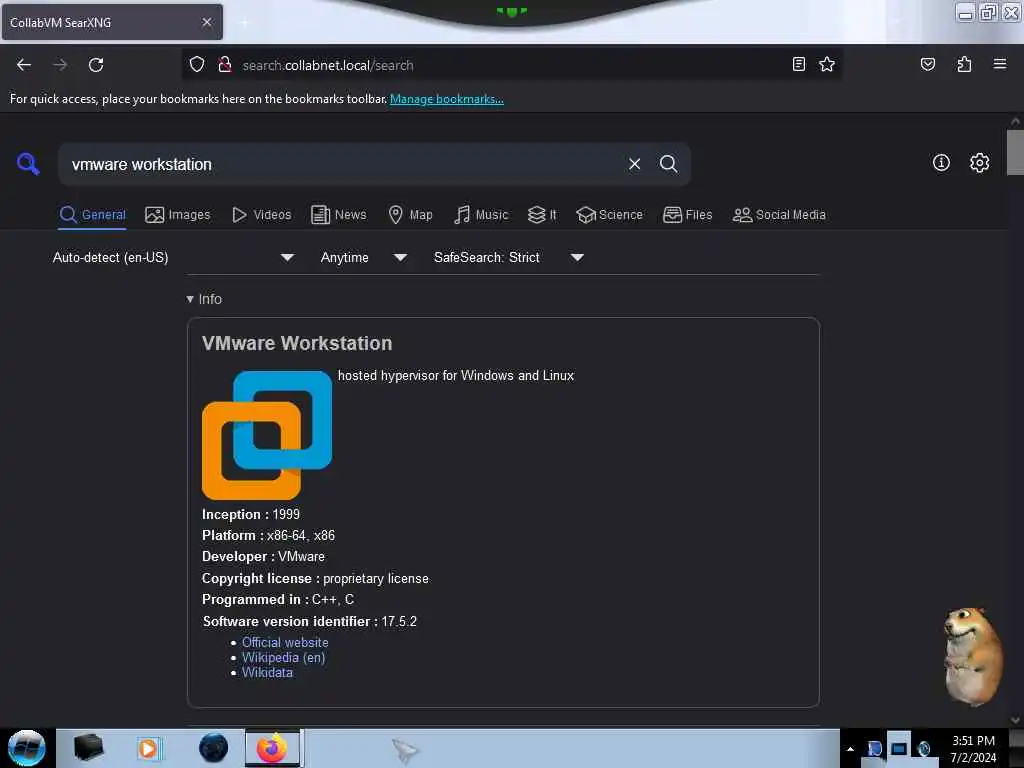Open the Auto-detect (en-US) language dropdown
This screenshot has width=1024, height=768.
pos(173,257)
